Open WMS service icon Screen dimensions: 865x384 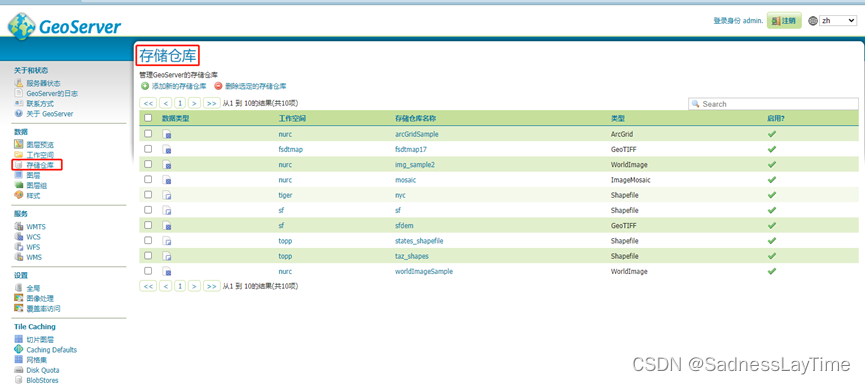point(18,257)
